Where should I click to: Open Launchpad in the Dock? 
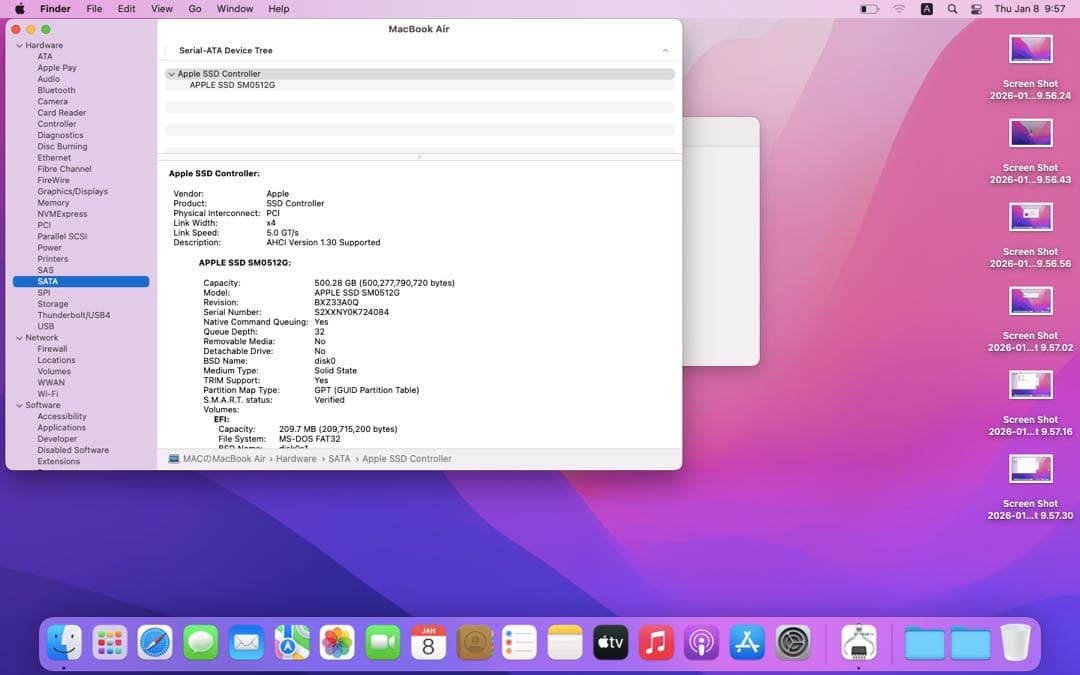point(110,643)
